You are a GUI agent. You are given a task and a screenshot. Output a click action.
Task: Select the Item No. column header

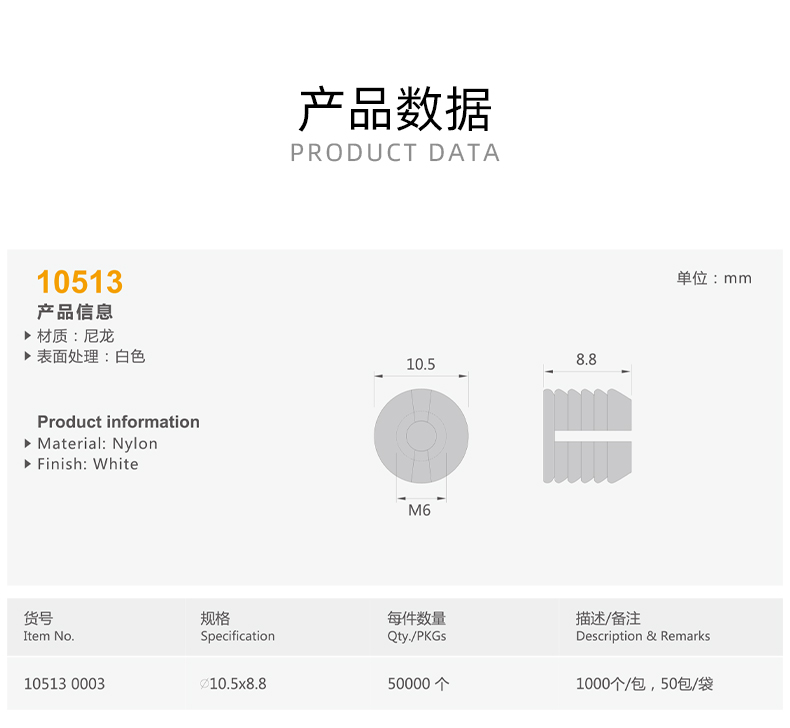(x=49, y=636)
